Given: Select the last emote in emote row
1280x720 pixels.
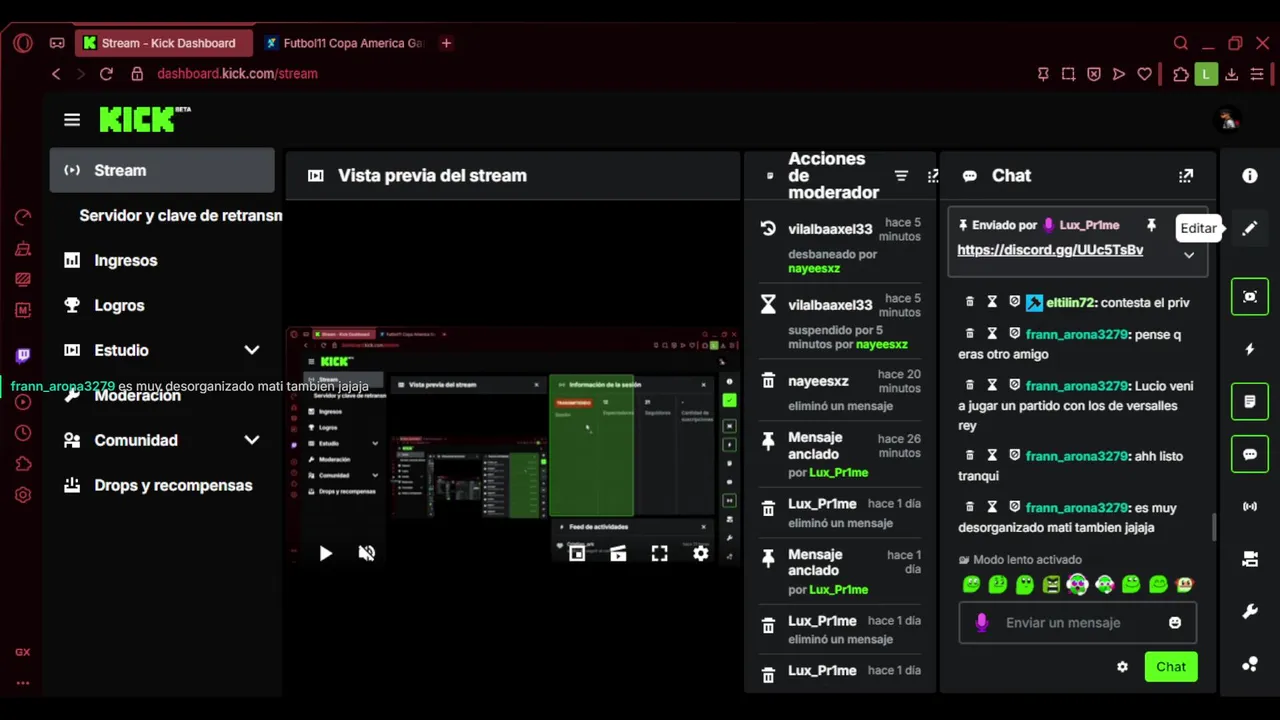Looking at the screenshot, I should pos(1185,585).
